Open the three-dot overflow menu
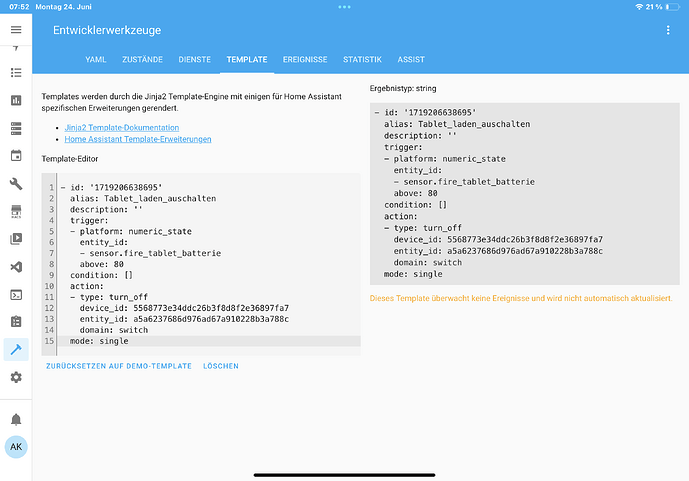 coord(668,30)
